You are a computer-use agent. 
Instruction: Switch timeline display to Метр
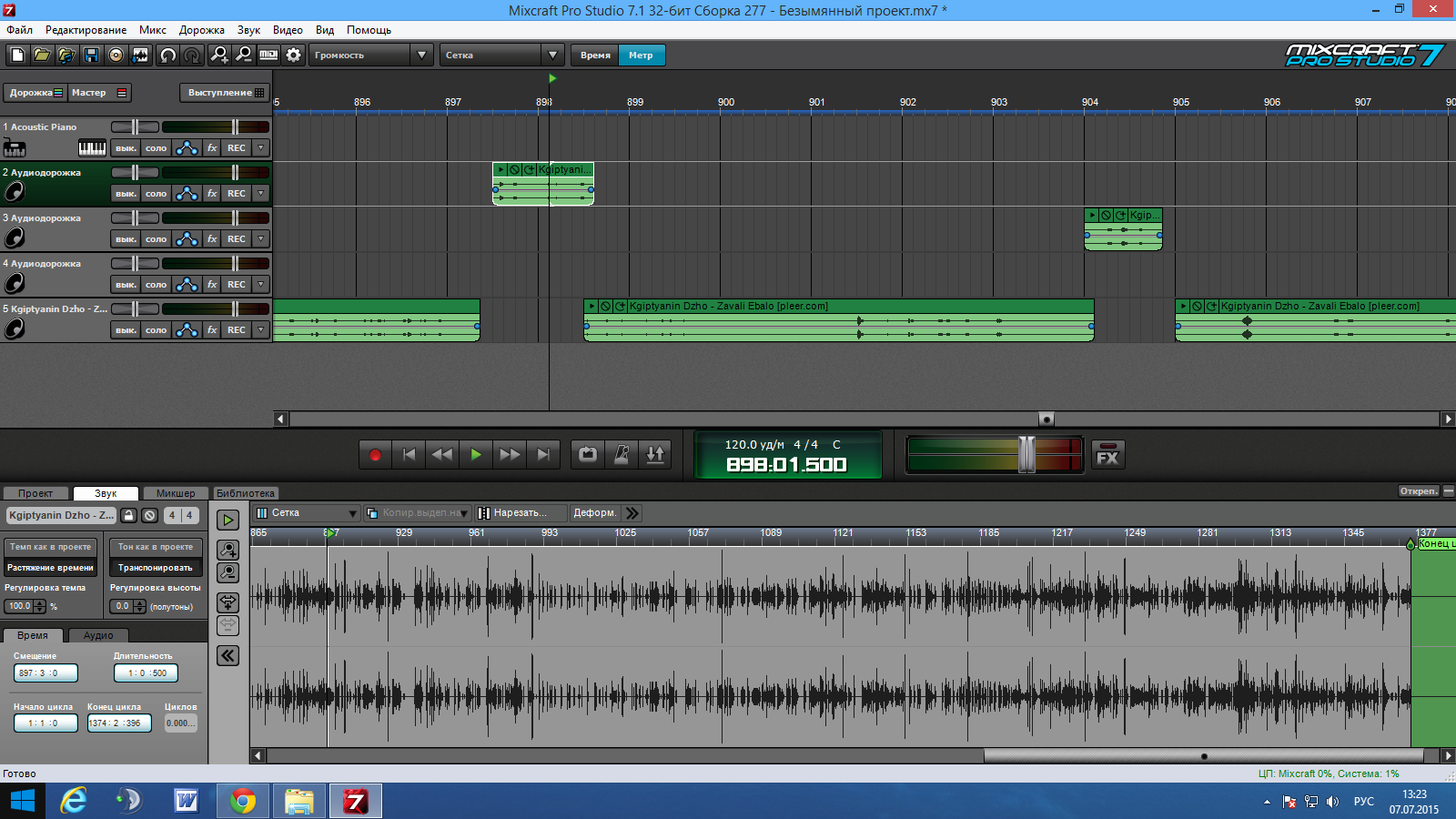[x=641, y=56]
